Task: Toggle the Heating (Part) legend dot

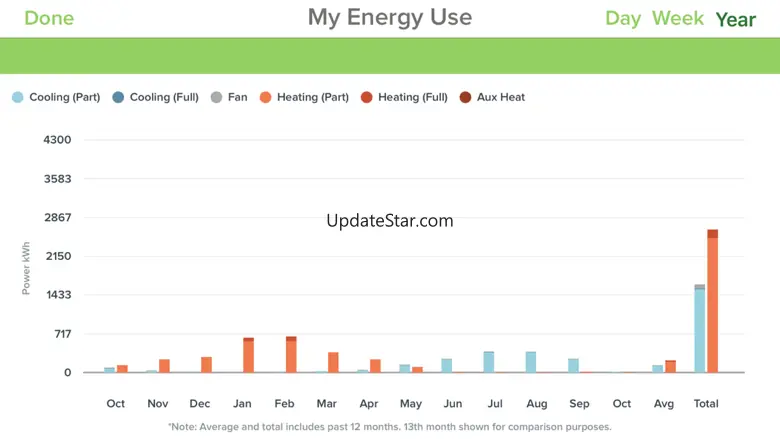Action: click(x=265, y=97)
